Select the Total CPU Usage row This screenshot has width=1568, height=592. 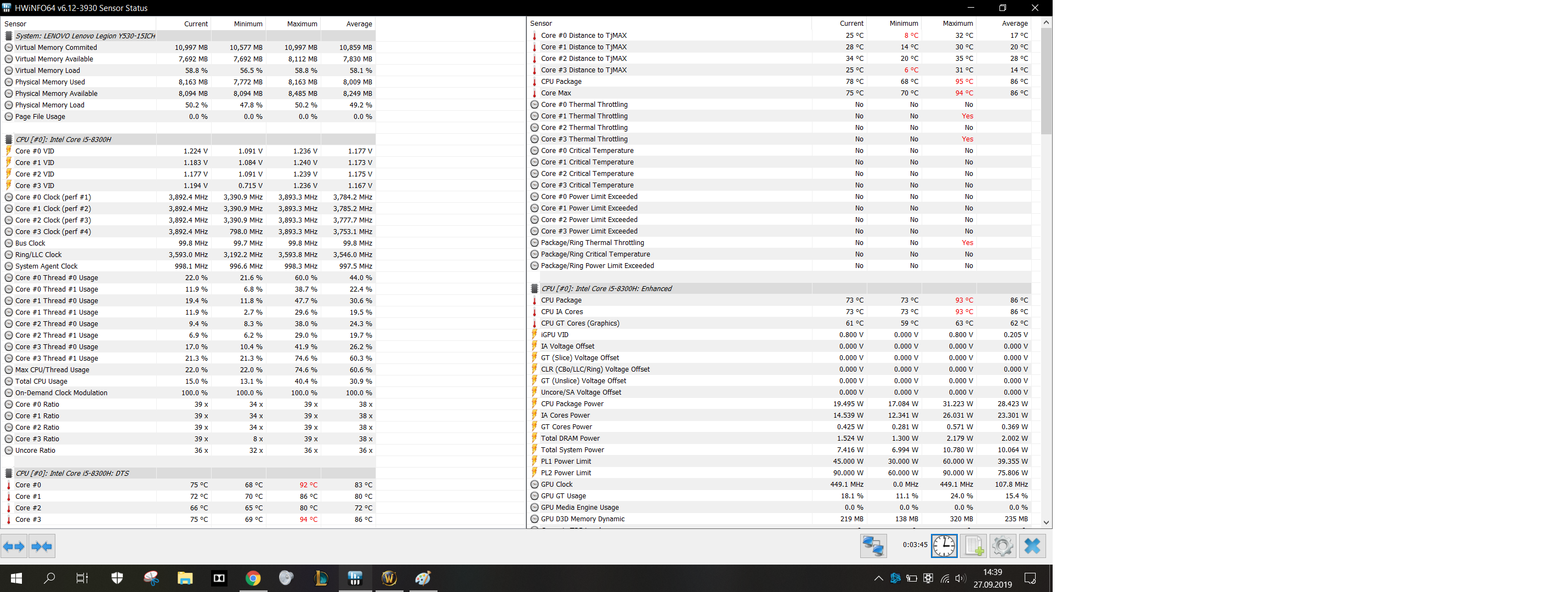tap(189, 382)
